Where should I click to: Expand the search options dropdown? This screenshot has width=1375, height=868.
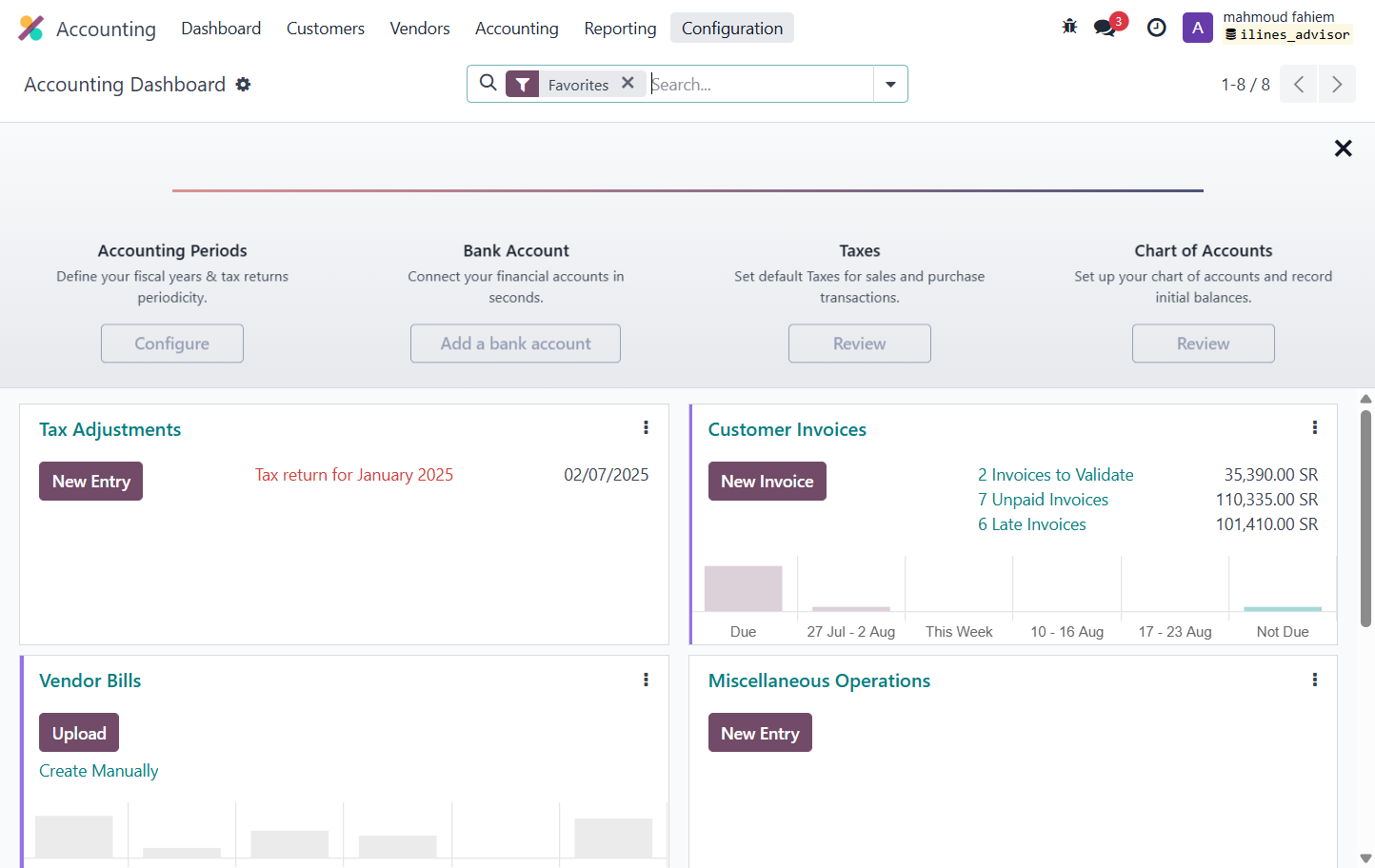click(x=890, y=84)
